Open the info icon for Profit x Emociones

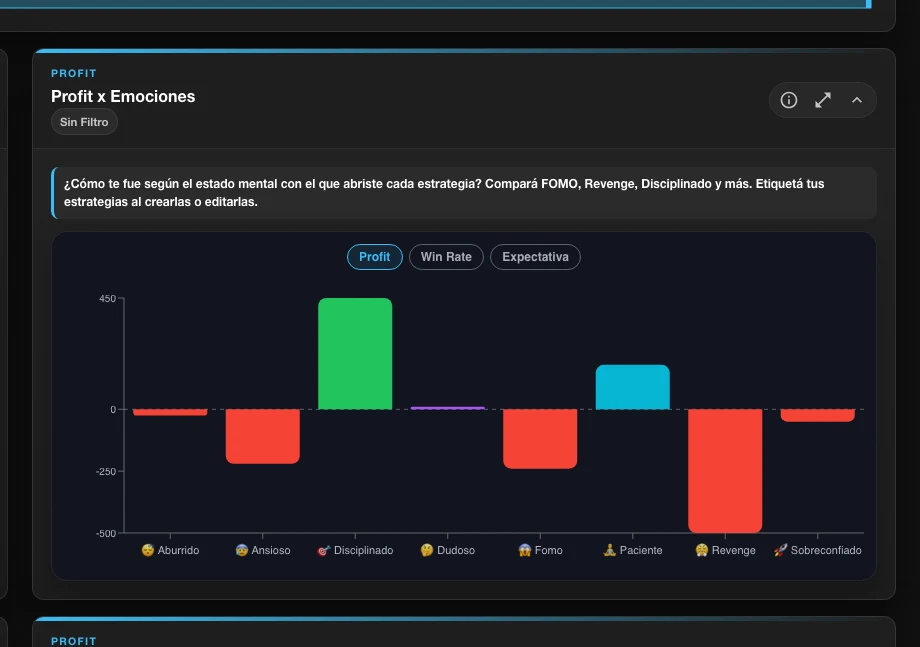(789, 100)
